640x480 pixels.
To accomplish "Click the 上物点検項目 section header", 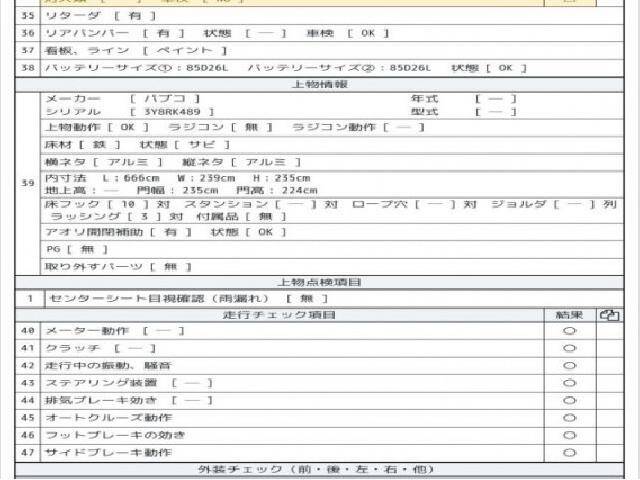I will point(319,283).
